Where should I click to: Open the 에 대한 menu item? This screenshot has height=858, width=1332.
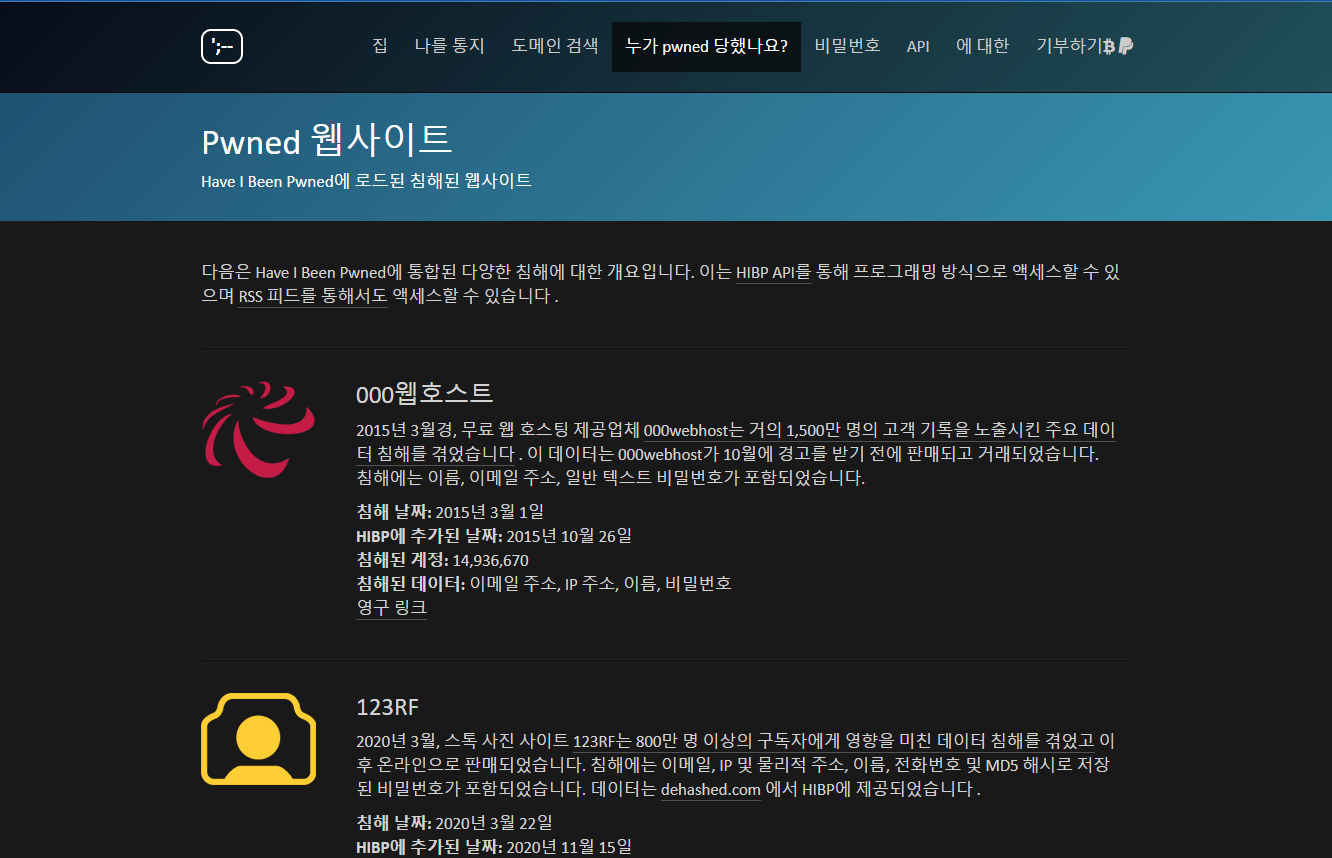tap(983, 46)
